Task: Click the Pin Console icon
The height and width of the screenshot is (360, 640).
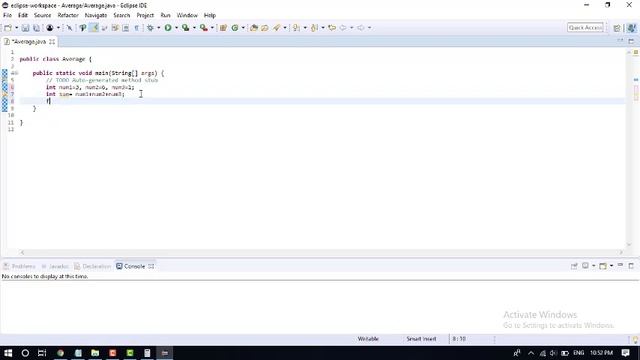Action: pyautogui.click(x=574, y=266)
